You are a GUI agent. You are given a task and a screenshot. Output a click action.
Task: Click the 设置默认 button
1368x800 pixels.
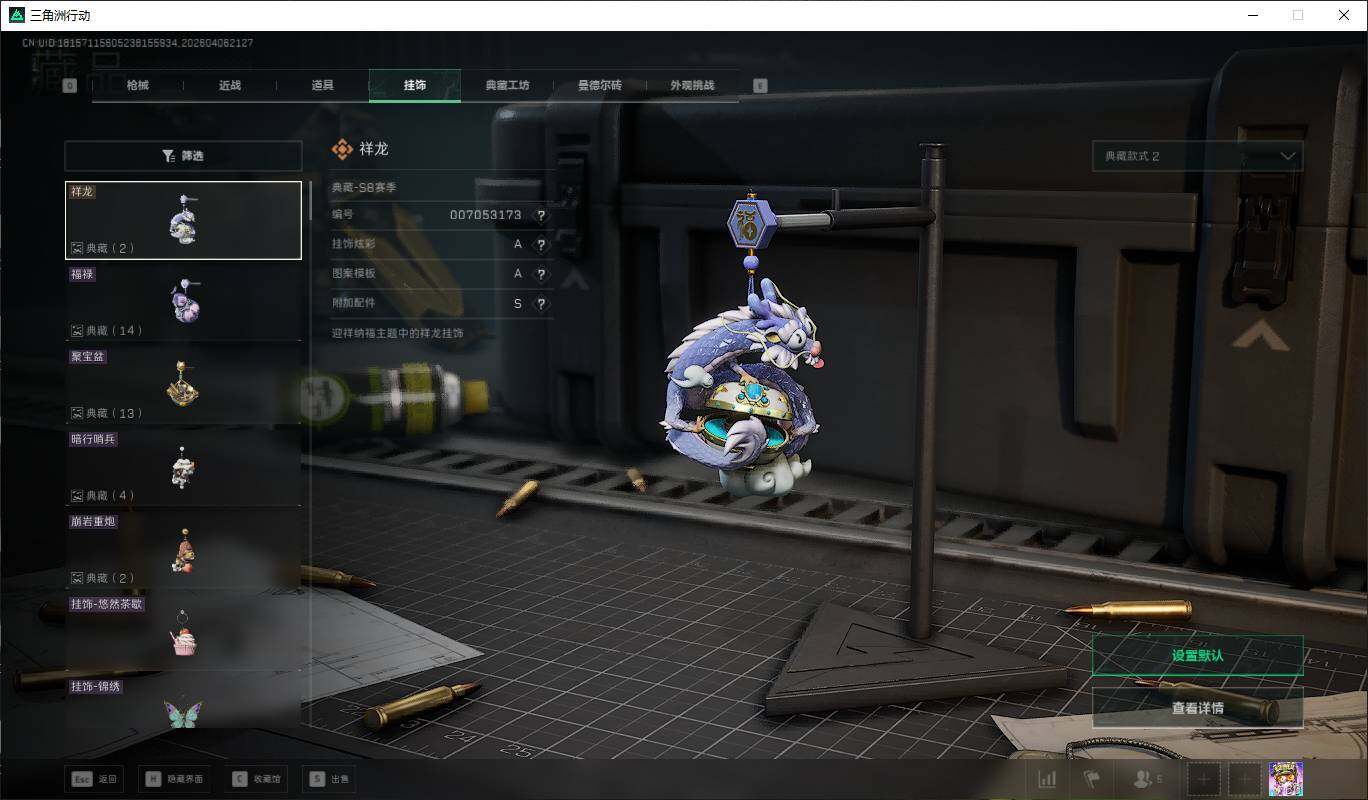1197,656
